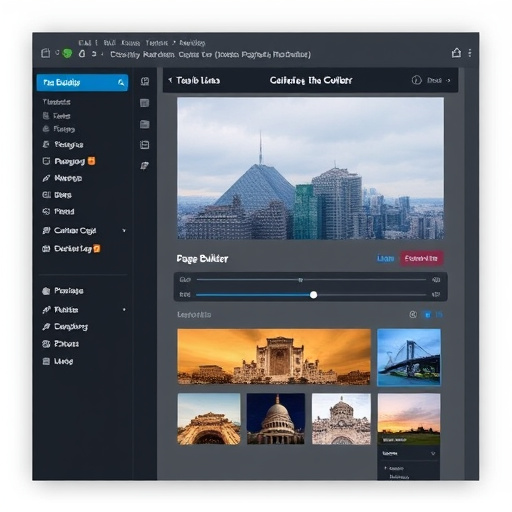Open the "Lioog" row ending the sidebar list
Image resolution: width=512 pixels, height=512 pixels.
tap(58, 361)
